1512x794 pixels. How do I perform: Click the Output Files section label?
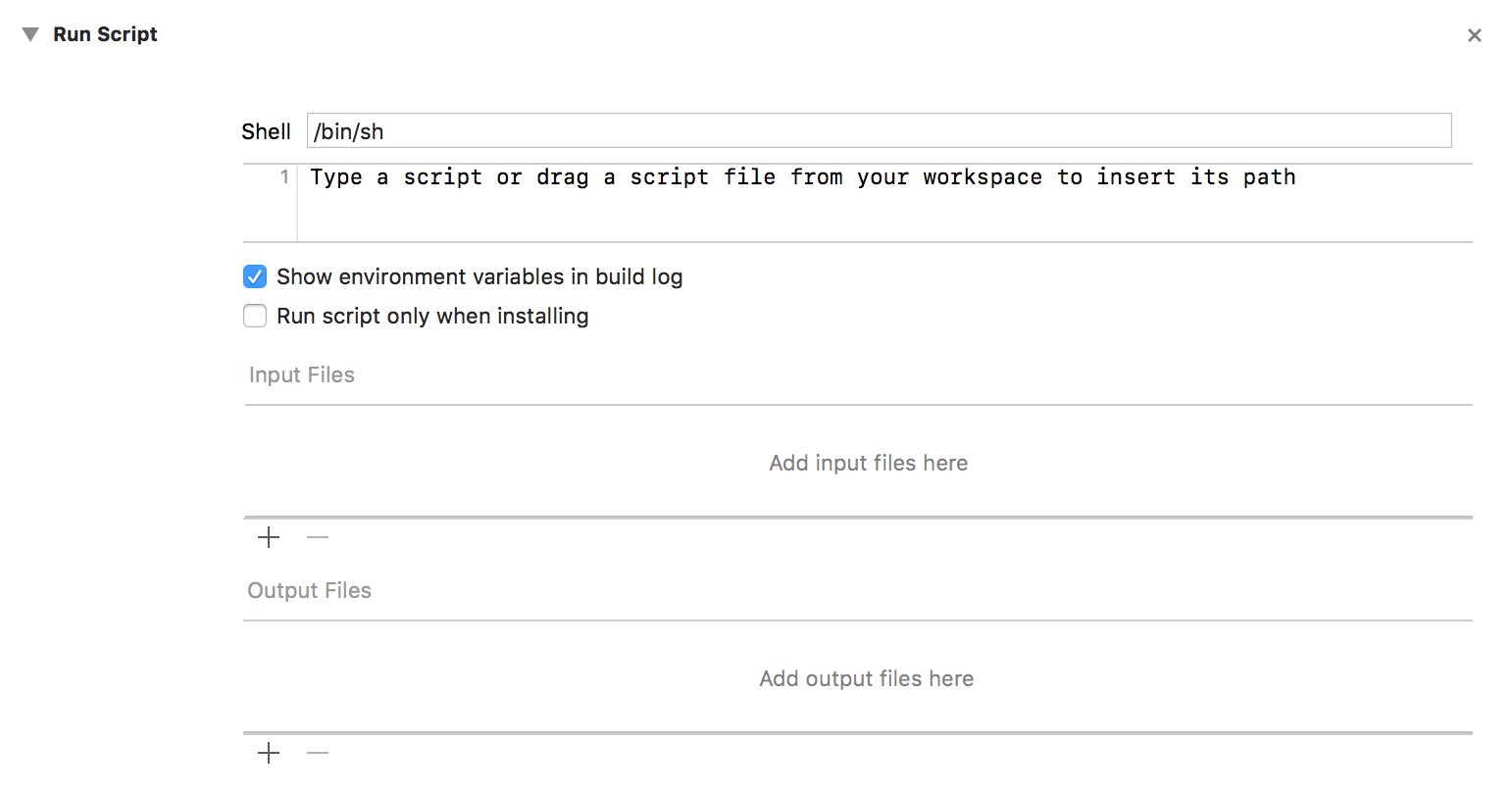[x=309, y=590]
